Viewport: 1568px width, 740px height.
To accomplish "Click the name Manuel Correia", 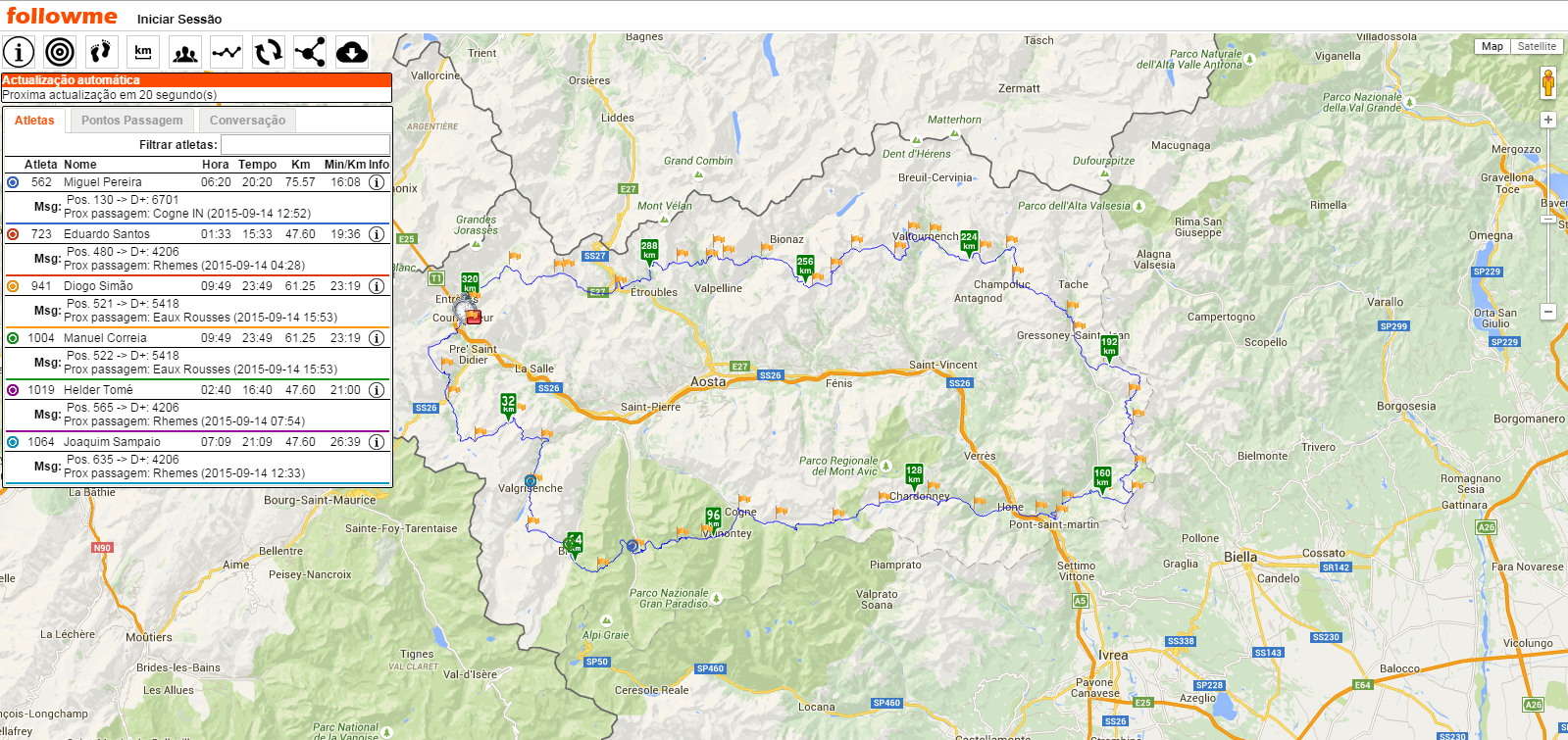I will (105, 338).
